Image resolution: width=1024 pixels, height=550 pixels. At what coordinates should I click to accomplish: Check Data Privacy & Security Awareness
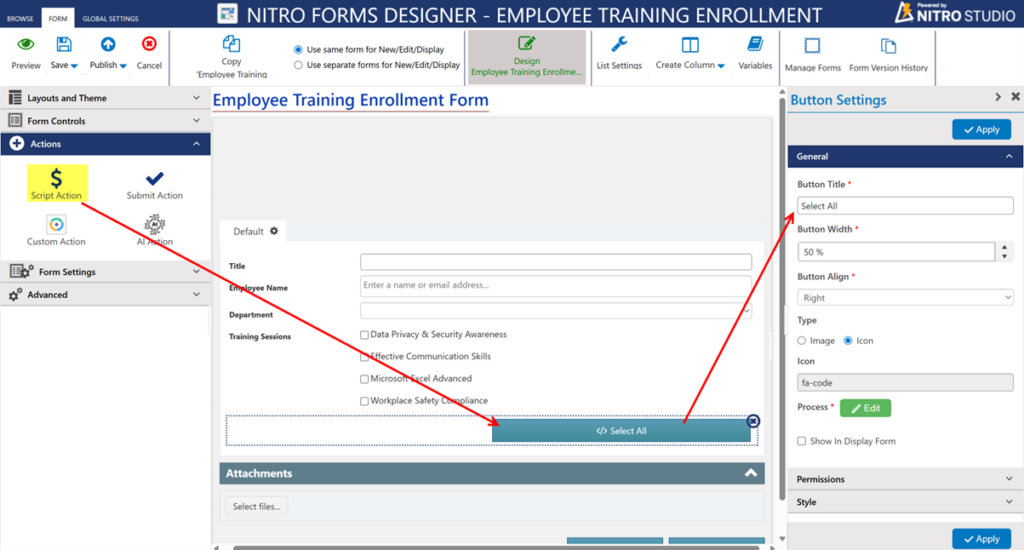click(365, 335)
